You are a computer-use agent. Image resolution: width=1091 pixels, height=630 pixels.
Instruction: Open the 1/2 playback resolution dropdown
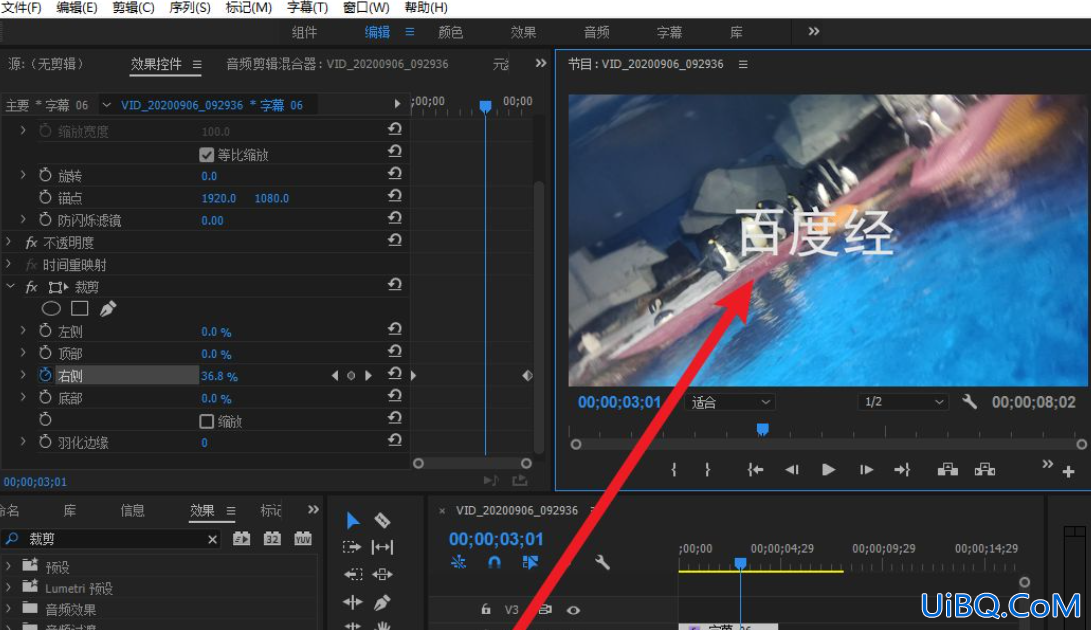coord(902,402)
